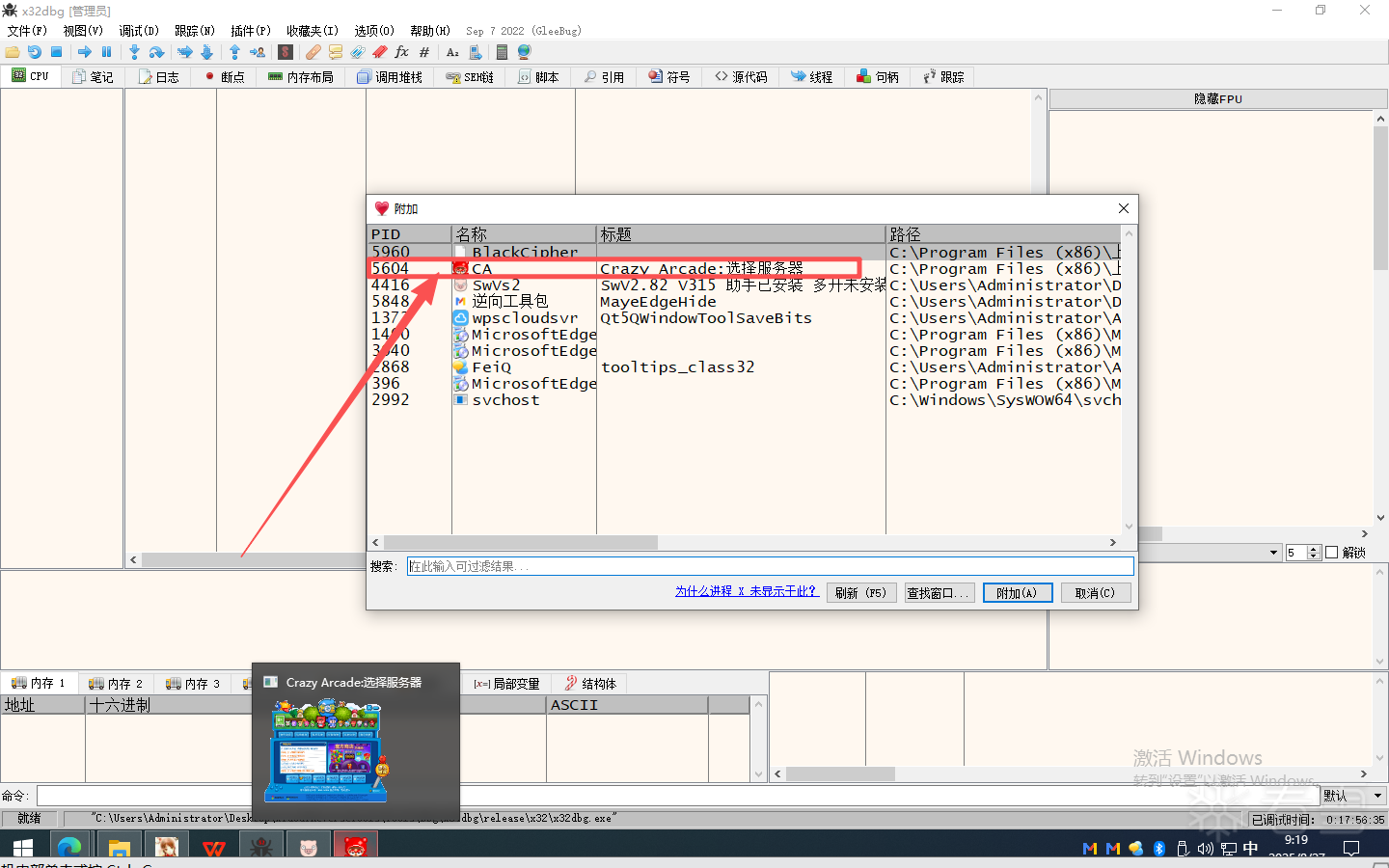The image size is (1389, 868).
Task: Open the Functions fx icon
Action: click(402, 52)
